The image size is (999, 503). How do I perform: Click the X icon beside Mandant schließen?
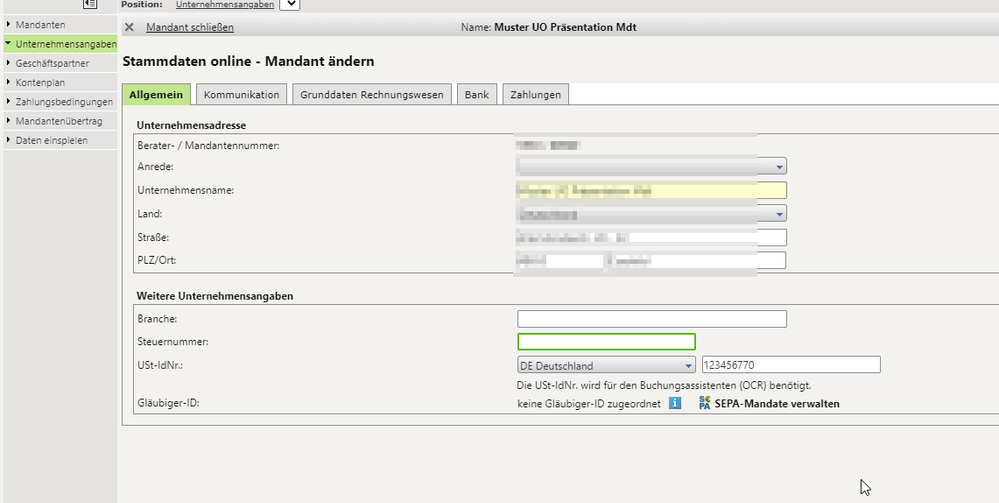(x=129, y=28)
